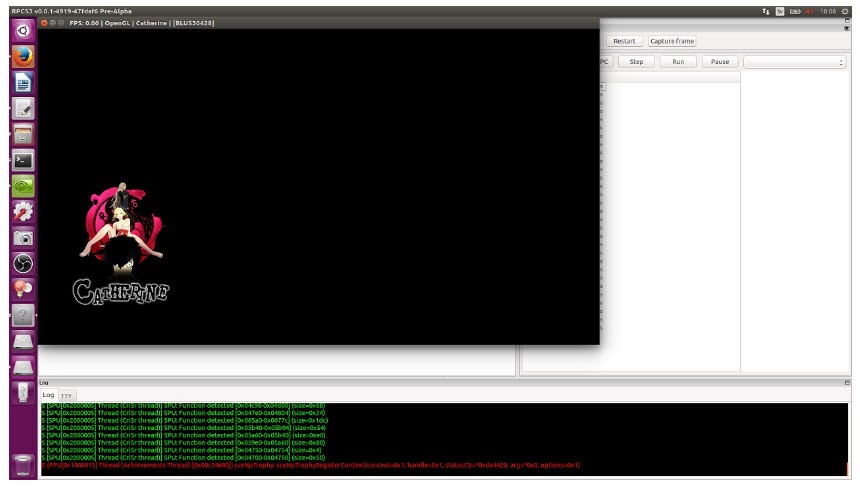Click the Run debugger button
The image size is (860, 486).
point(678,61)
